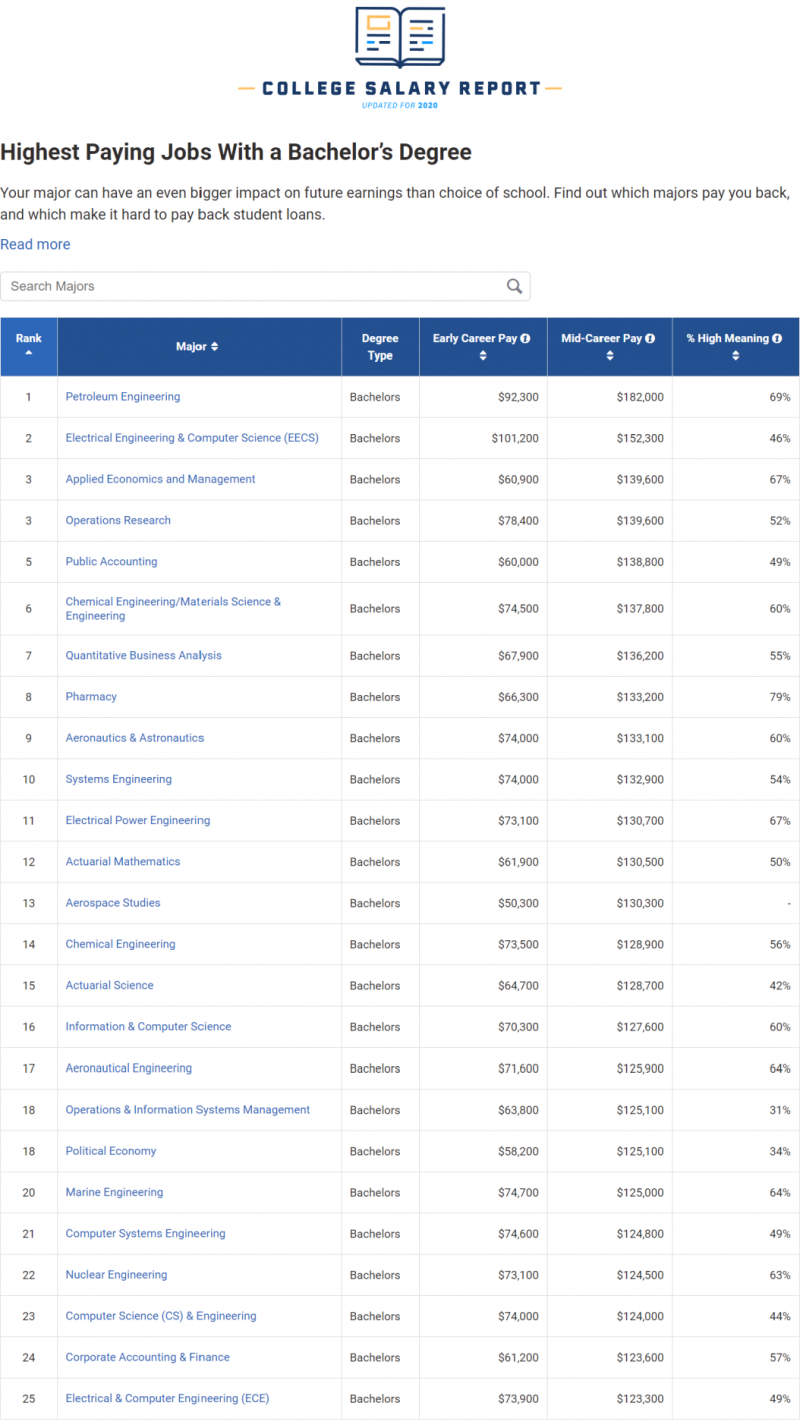This screenshot has width=800, height=1428.
Task: Open Corporate Accounting & Finance link
Action: coord(147,1357)
